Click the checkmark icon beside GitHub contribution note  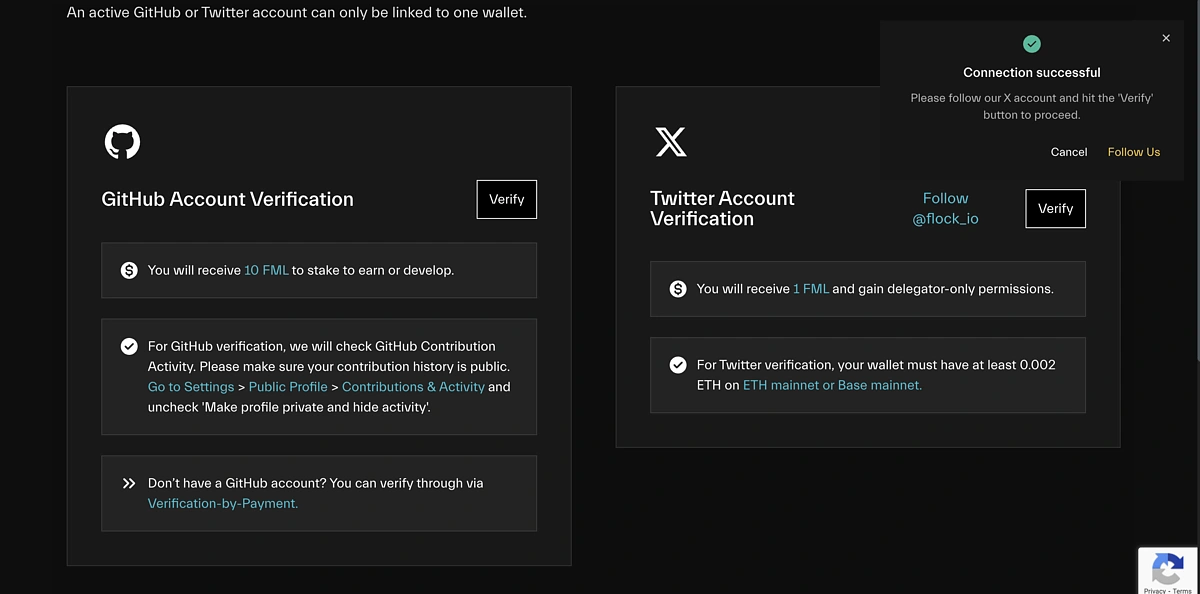129,347
